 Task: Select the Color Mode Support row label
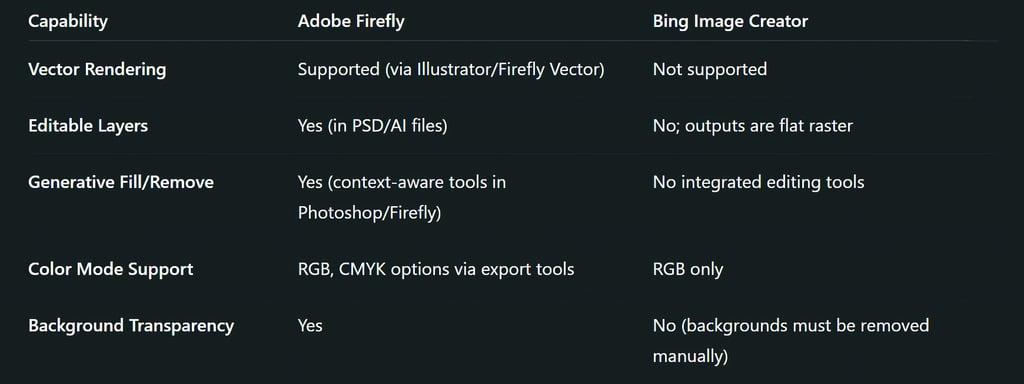pos(110,269)
